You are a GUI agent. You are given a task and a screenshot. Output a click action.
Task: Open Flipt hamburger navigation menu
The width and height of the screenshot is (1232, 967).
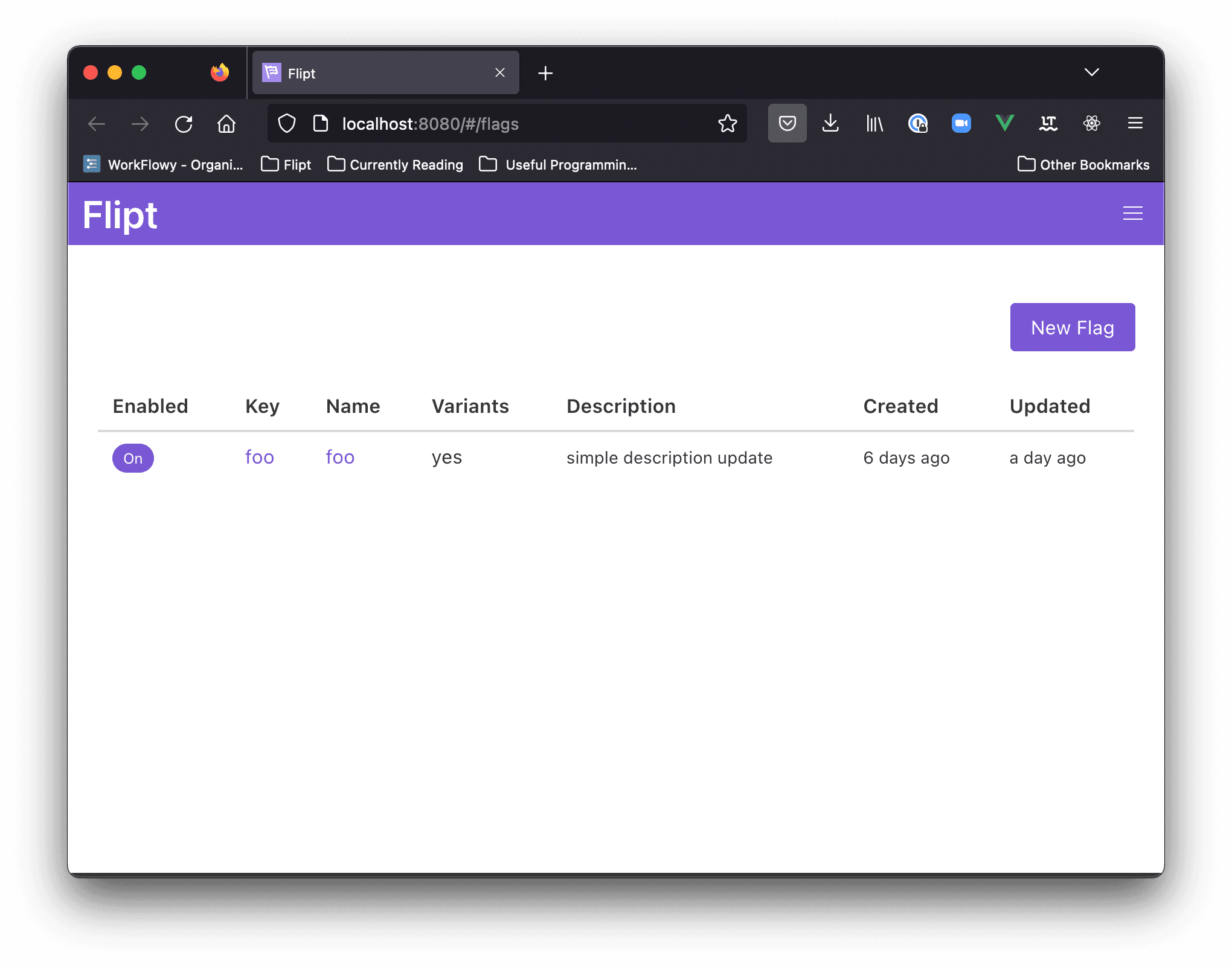[x=1132, y=213]
